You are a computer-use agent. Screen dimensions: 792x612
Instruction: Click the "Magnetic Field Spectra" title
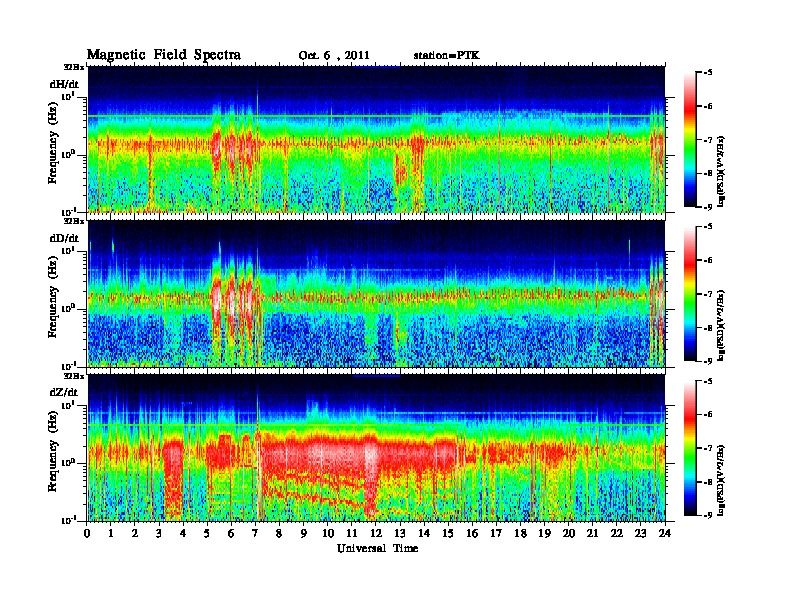164,55
